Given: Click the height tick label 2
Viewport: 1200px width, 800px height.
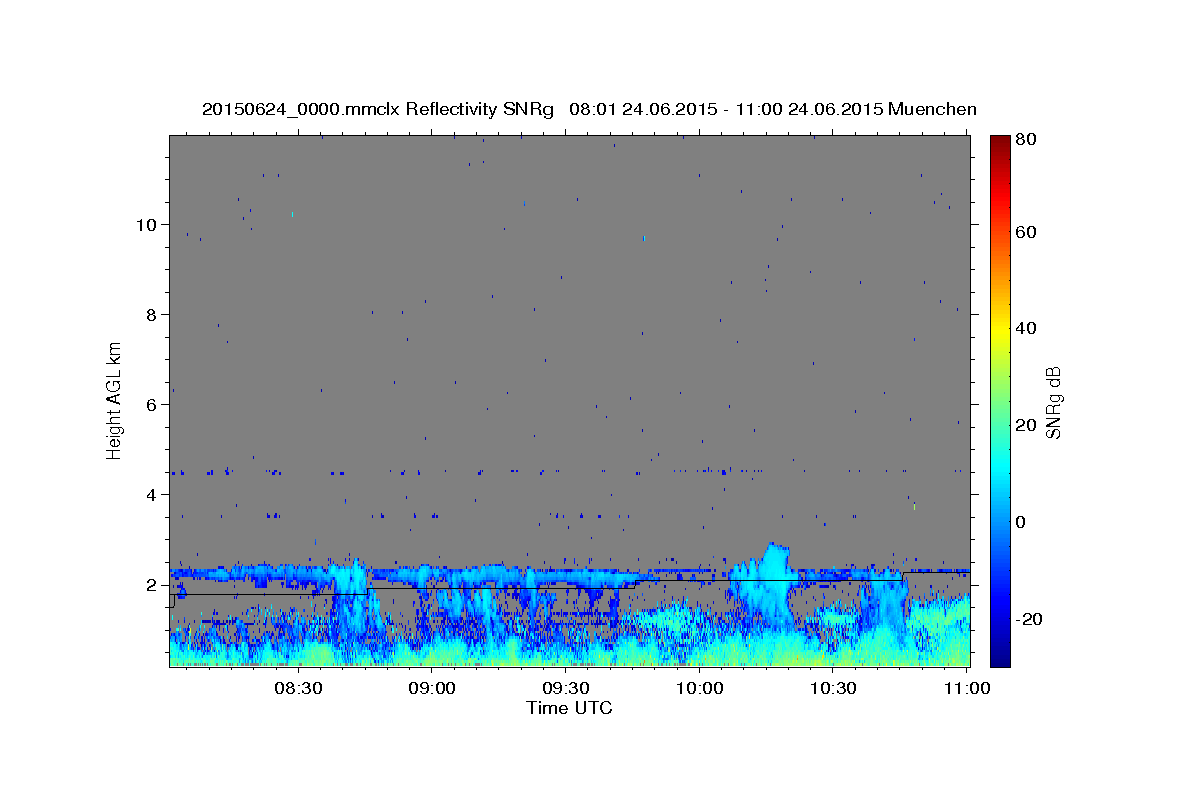Looking at the screenshot, I should point(152,585).
